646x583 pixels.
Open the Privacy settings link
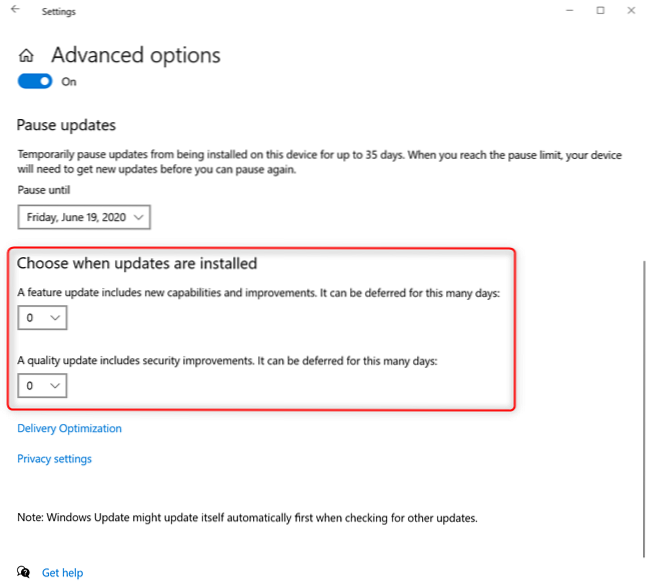tap(54, 459)
